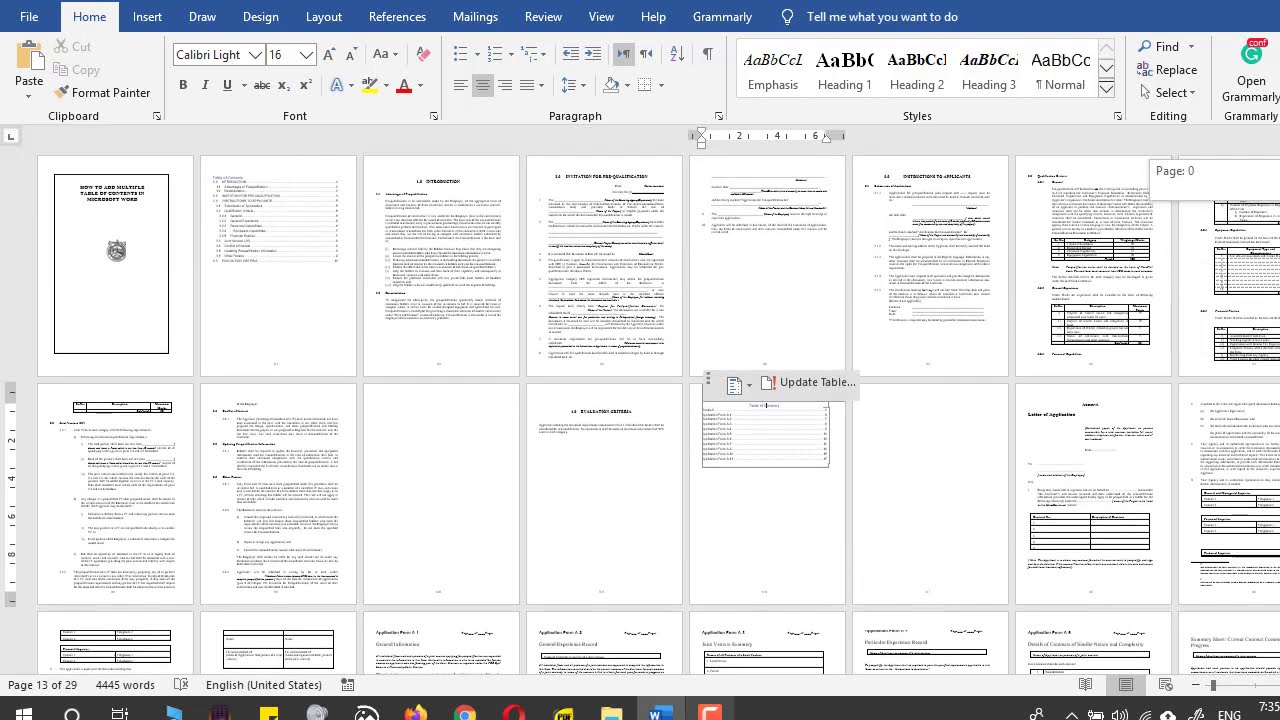The width and height of the screenshot is (1280, 720).
Task: Apply strikethrough to text
Action: coord(260,85)
